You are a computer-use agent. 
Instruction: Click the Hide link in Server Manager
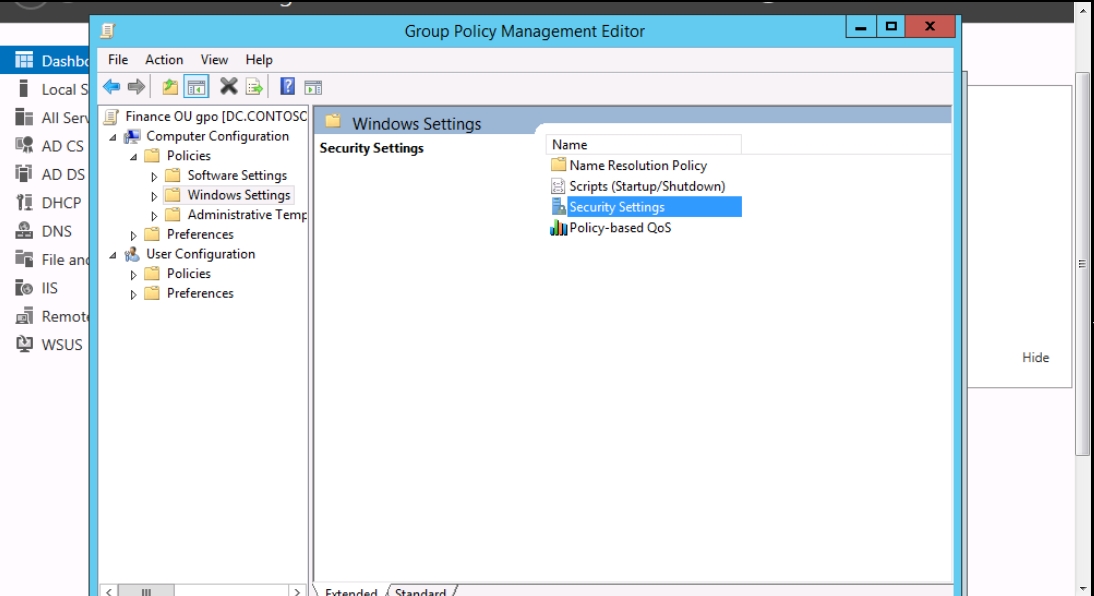(1035, 357)
